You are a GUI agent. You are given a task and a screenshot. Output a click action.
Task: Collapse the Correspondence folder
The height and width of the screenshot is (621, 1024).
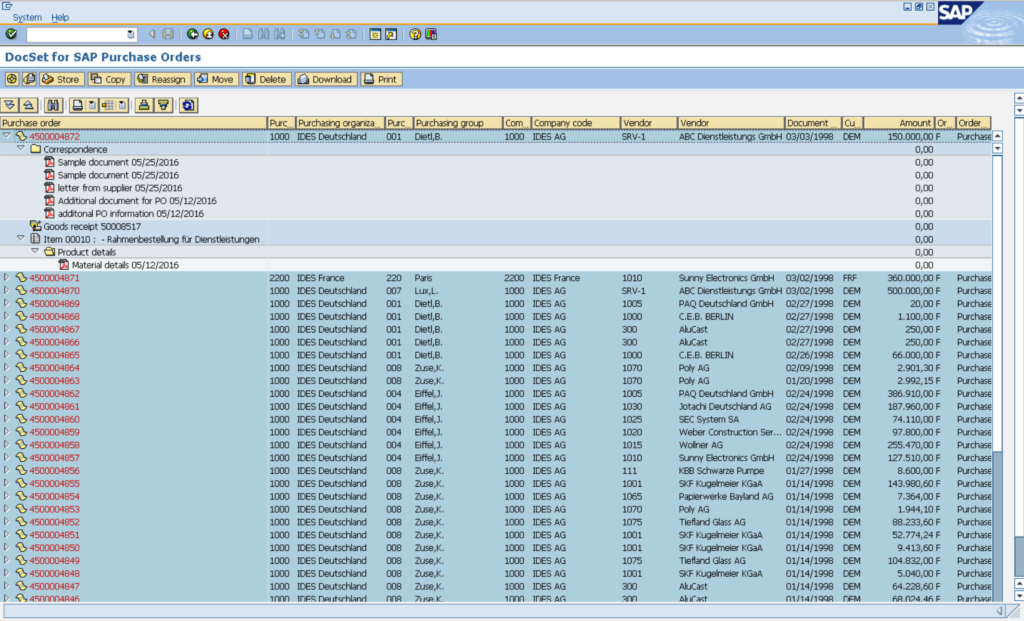21,149
